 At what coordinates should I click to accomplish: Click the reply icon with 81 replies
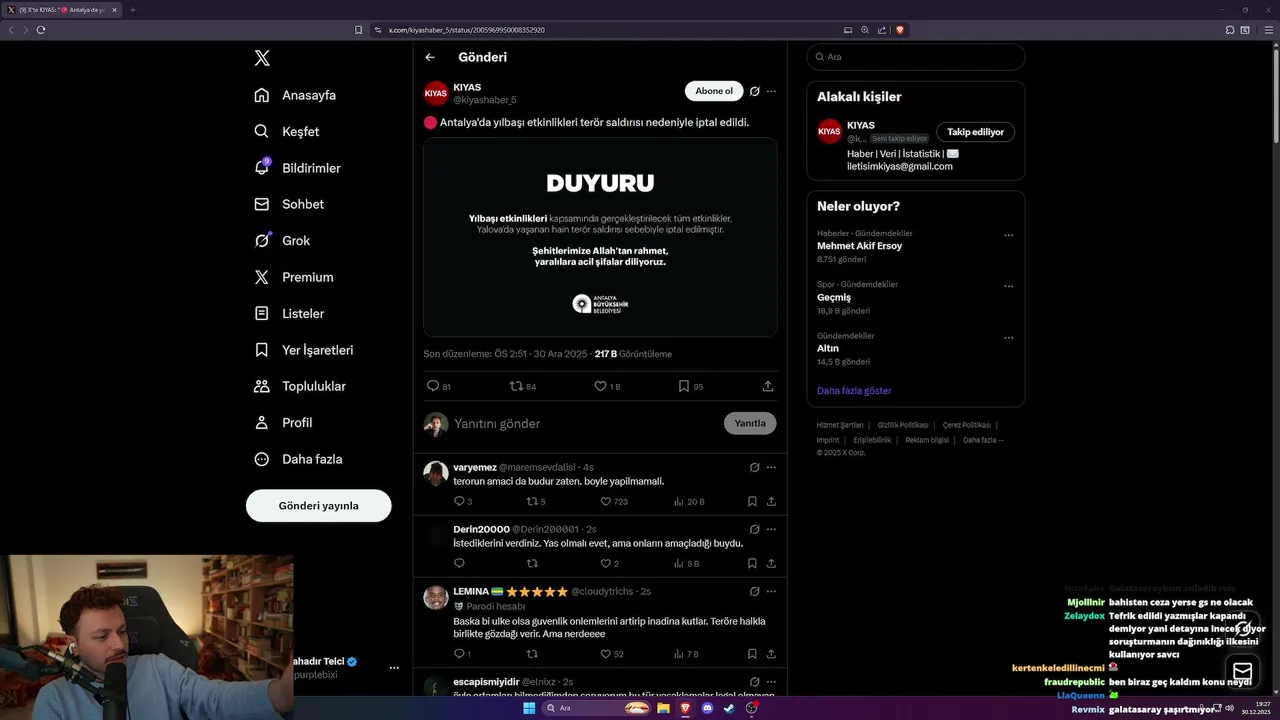point(433,386)
